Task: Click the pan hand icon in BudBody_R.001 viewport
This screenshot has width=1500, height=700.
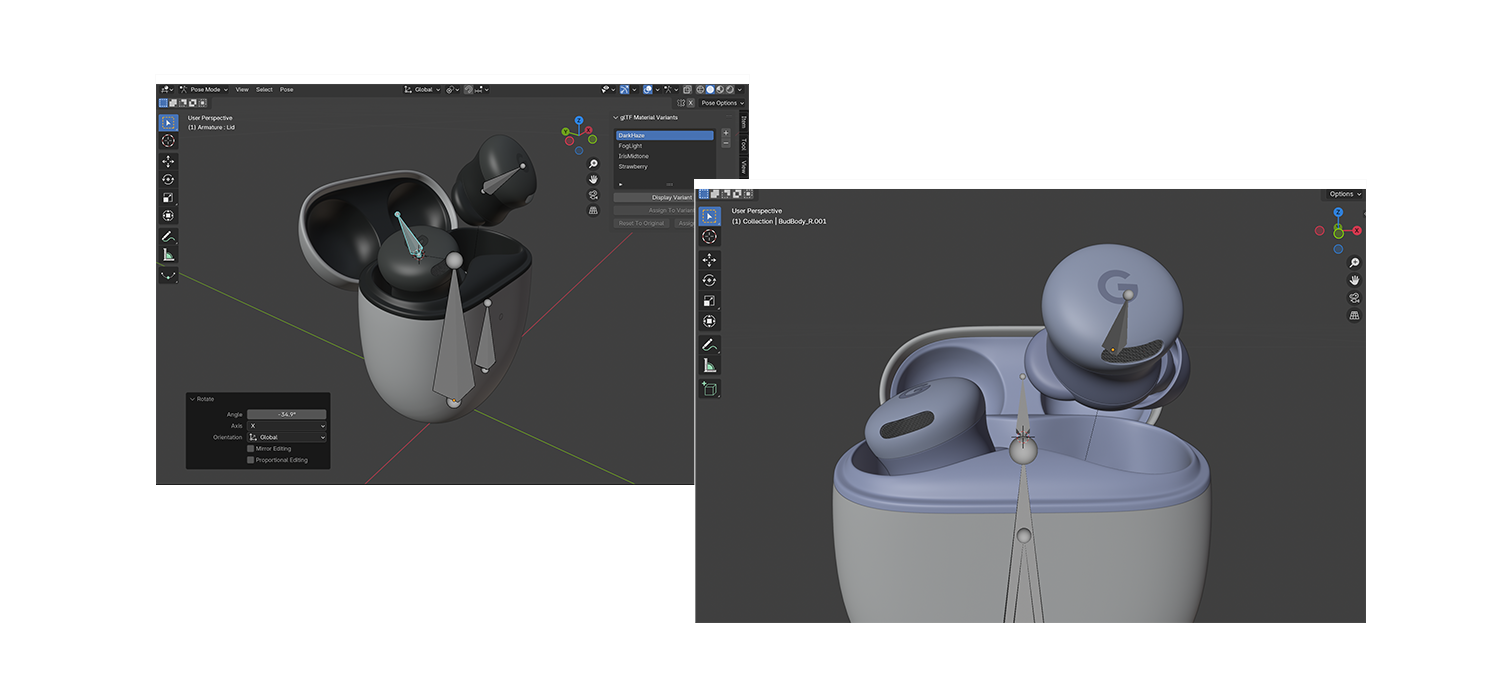Action: pyautogui.click(x=1355, y=280)
